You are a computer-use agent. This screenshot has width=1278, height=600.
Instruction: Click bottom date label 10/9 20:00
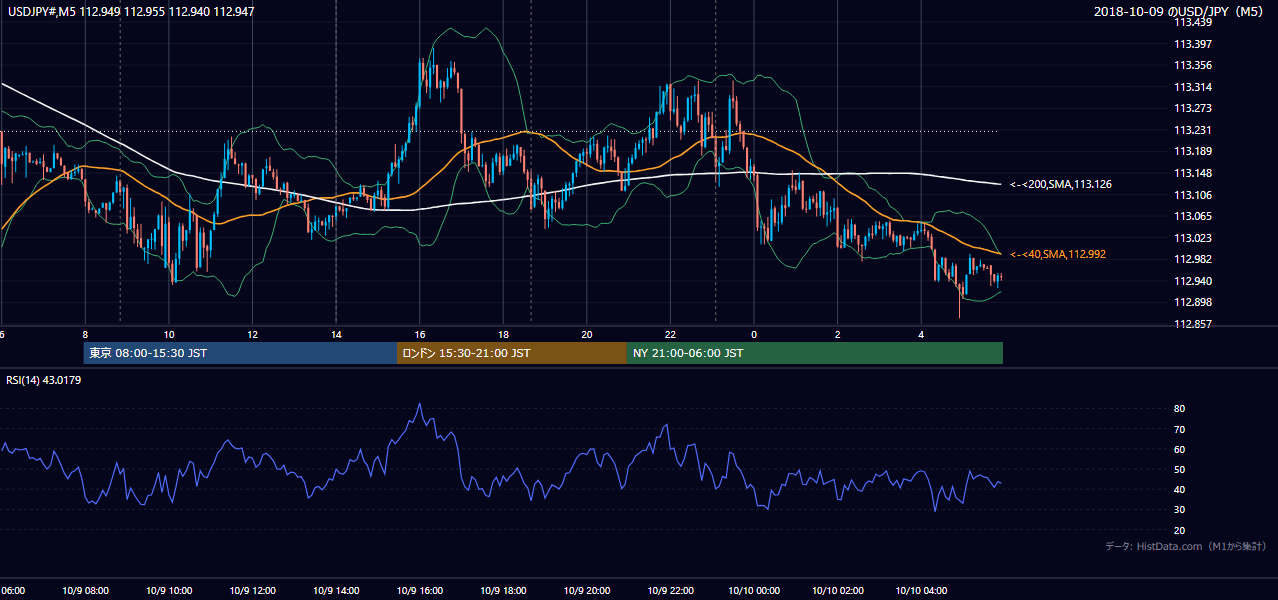(x=587, y=590)
